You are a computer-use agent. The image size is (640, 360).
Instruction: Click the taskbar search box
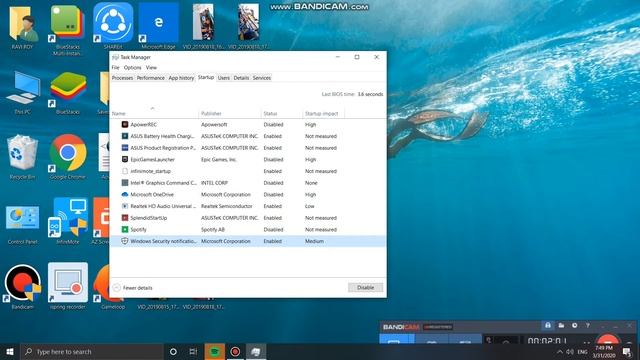[92, 351]
